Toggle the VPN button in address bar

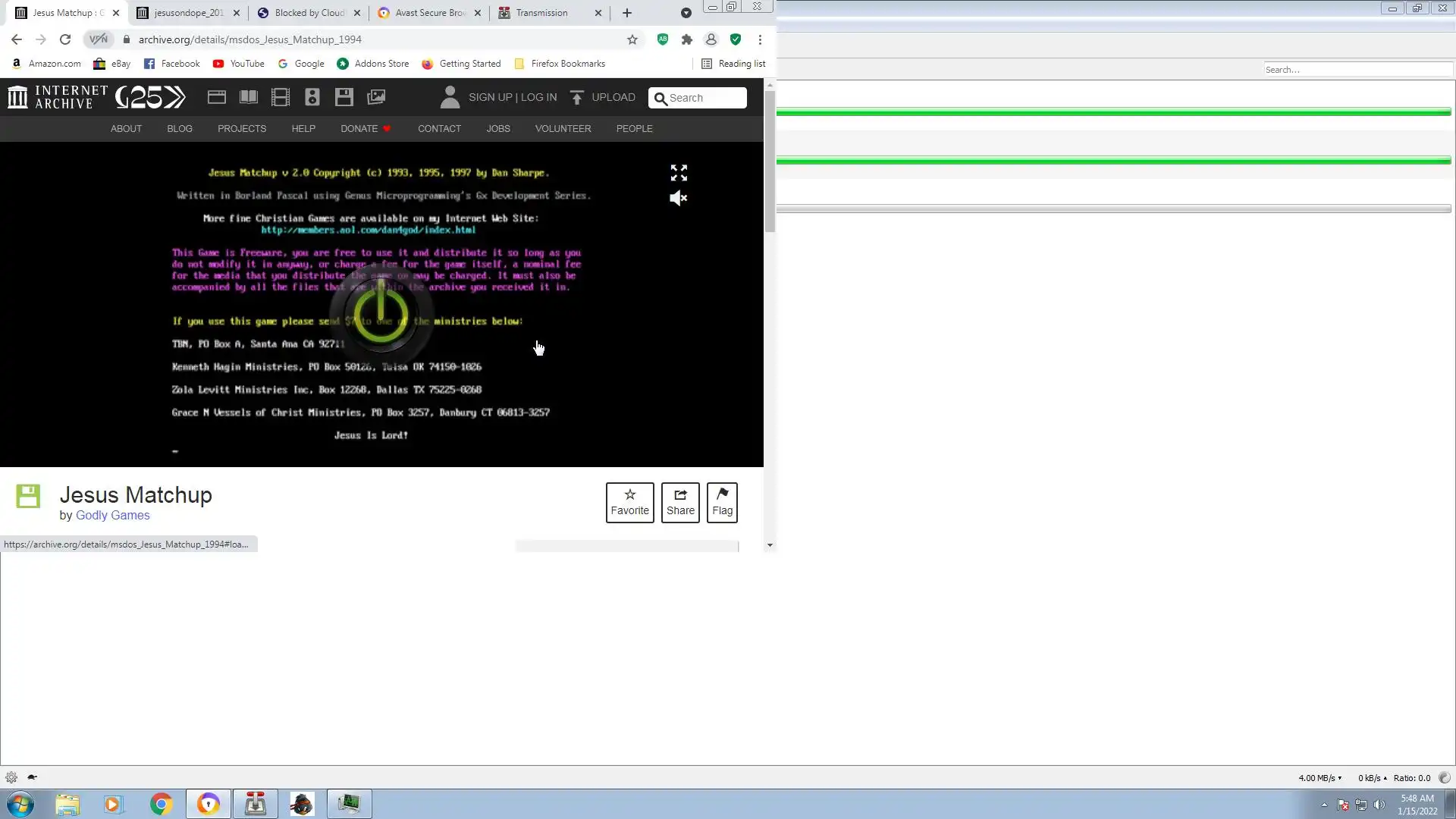click(x=99, y=39)
